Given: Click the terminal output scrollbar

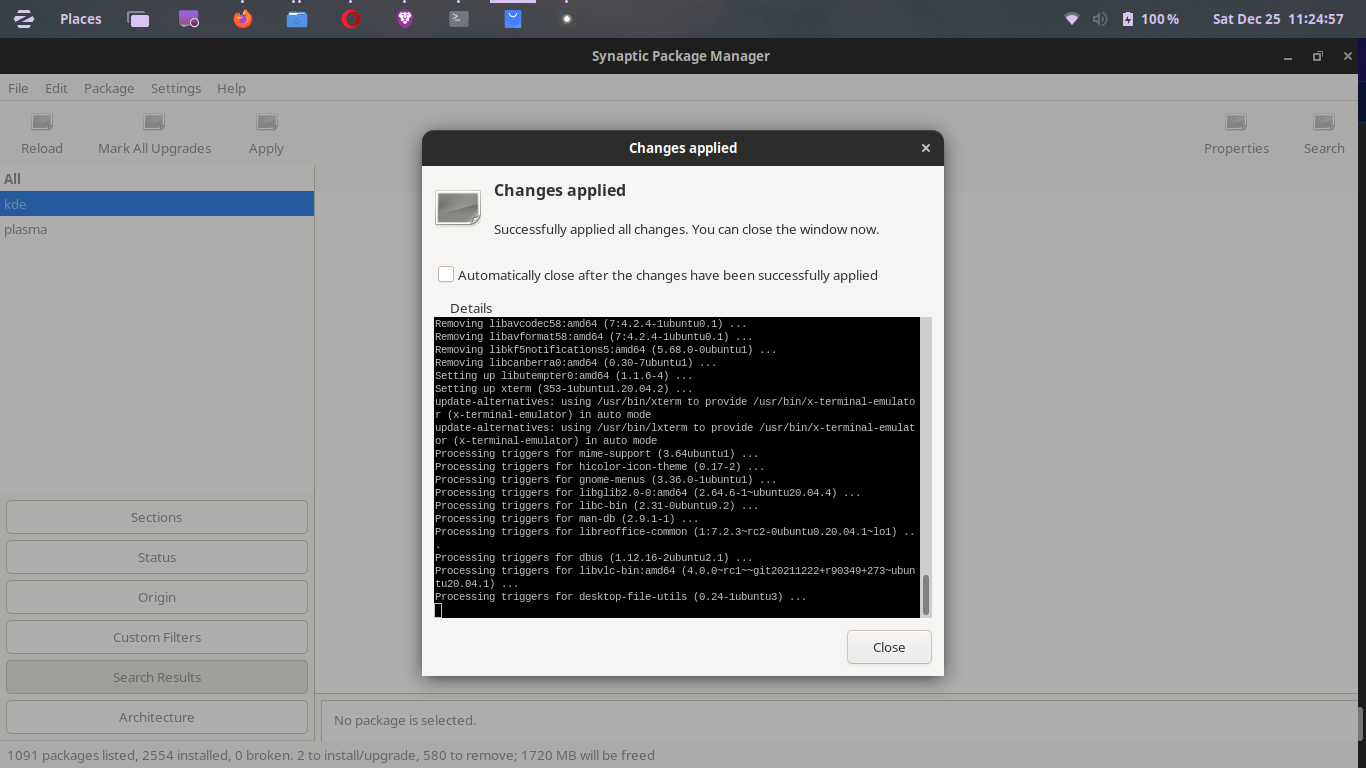Looking at the screenshot, I should 925,595.
